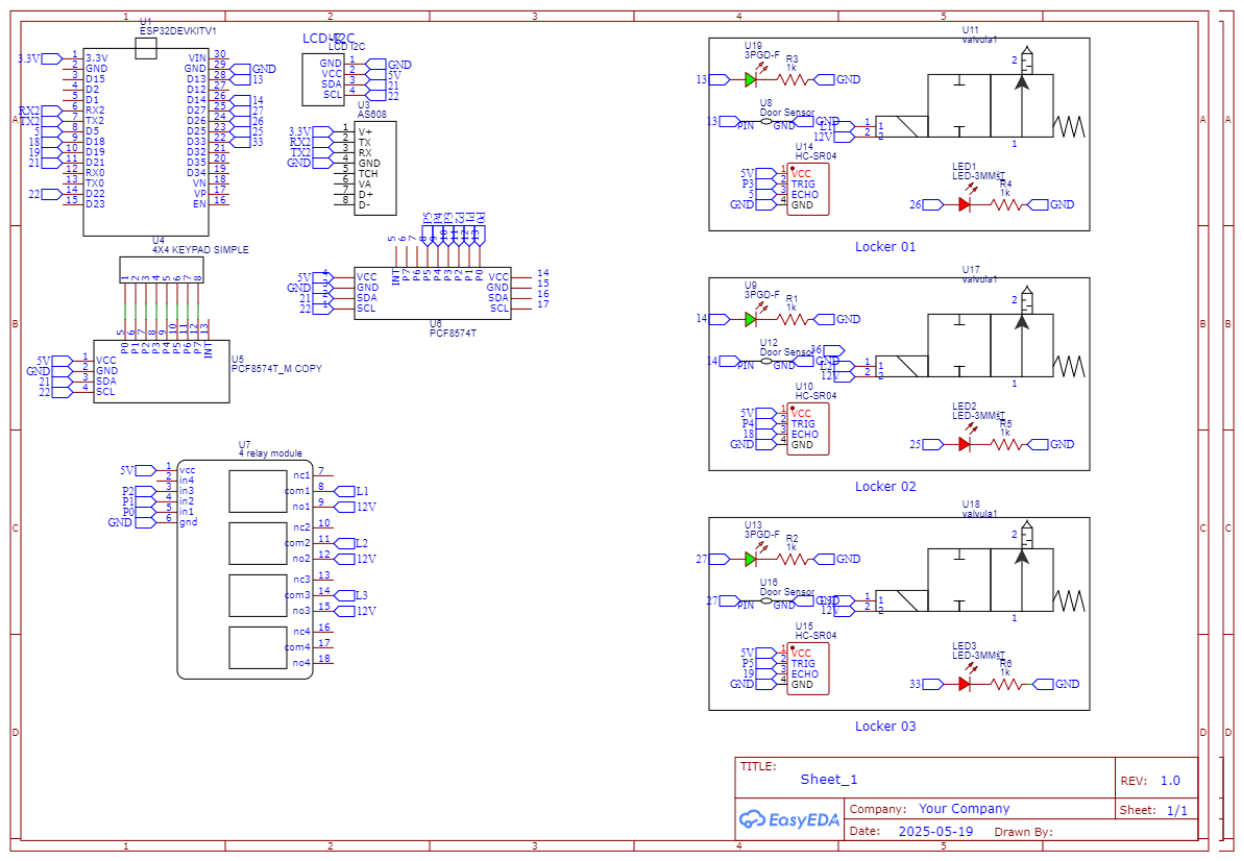
Task: Click the fourth relay box beside com4
Action: click(x=258, y=648)
